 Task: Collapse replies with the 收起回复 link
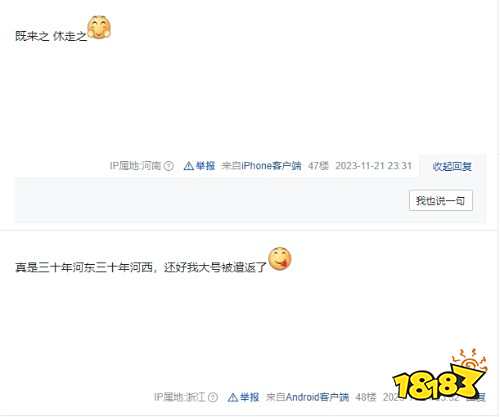pyautogui.click(x=452, y=166)
